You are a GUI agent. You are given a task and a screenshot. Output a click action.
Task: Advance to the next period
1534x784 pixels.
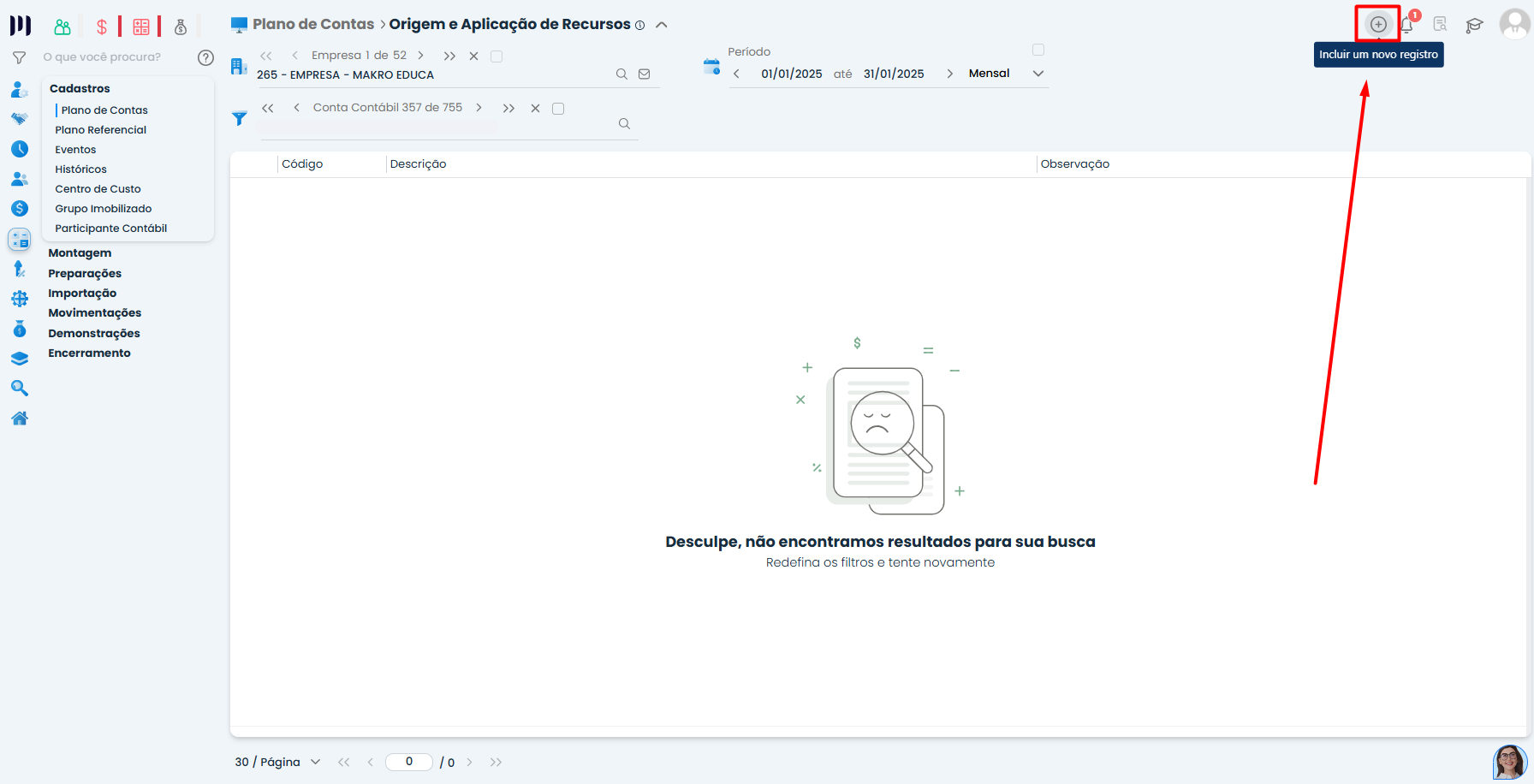coord(950,74)
